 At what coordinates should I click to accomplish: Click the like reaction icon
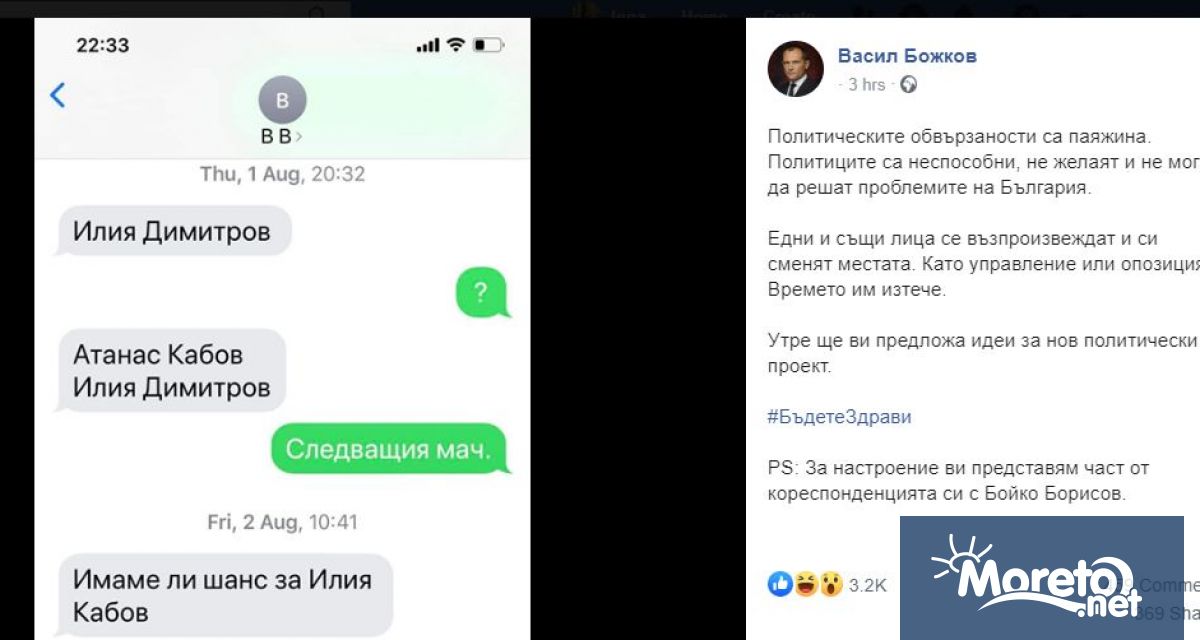pos(780,584)
